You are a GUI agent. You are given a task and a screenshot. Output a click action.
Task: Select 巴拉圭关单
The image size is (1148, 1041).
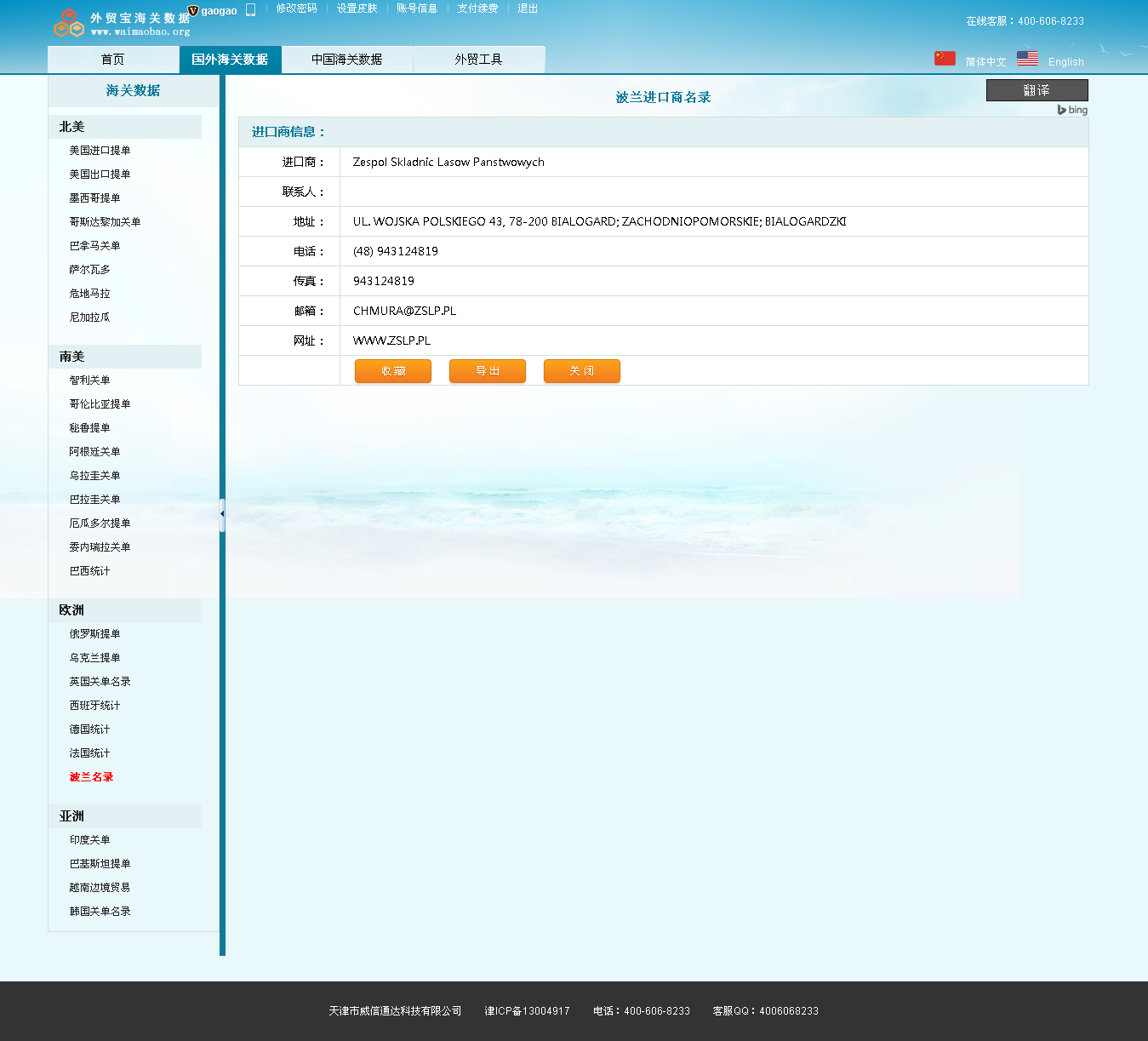(94, 500)
